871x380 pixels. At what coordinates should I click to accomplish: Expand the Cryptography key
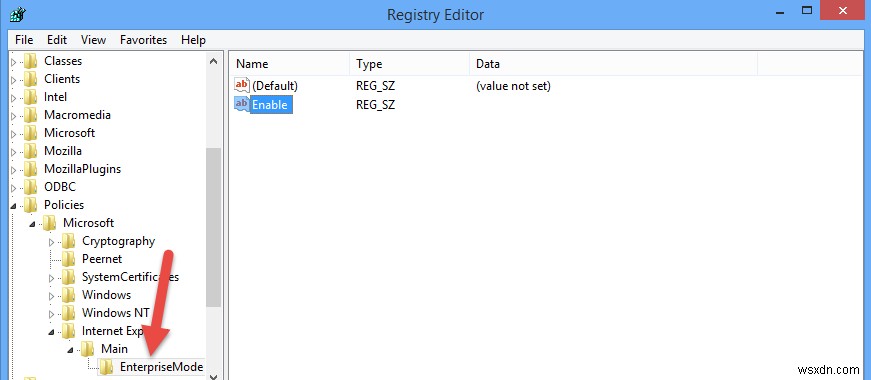(52, 242)
